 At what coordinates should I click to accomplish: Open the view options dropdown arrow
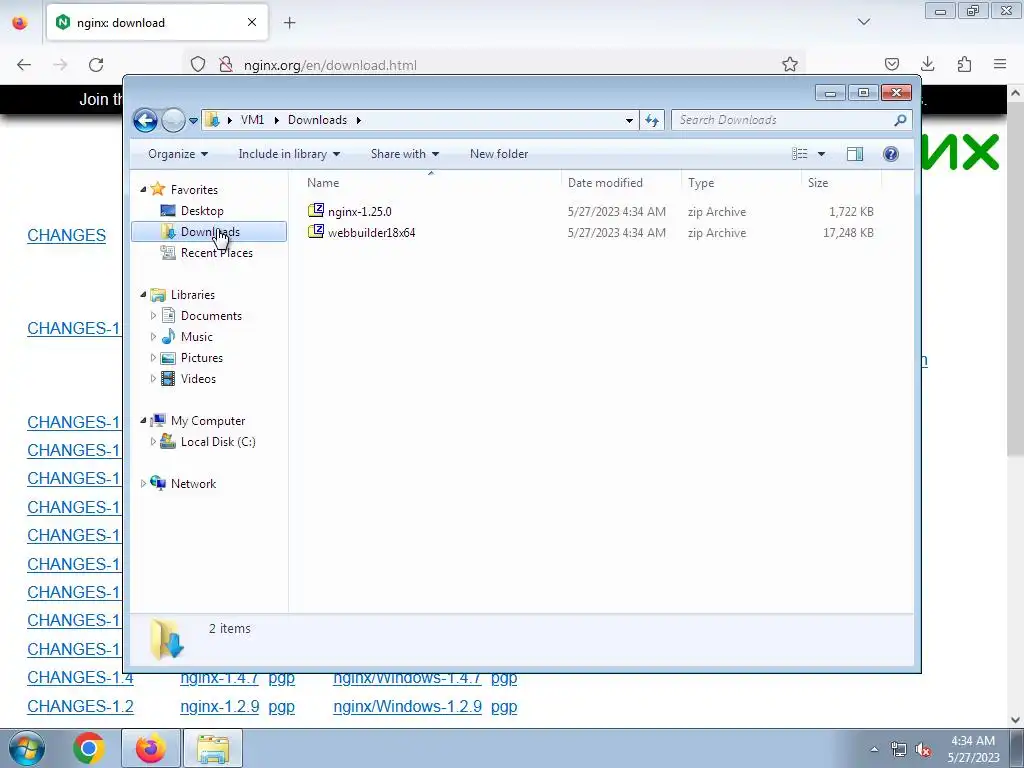tap(822, 154)
